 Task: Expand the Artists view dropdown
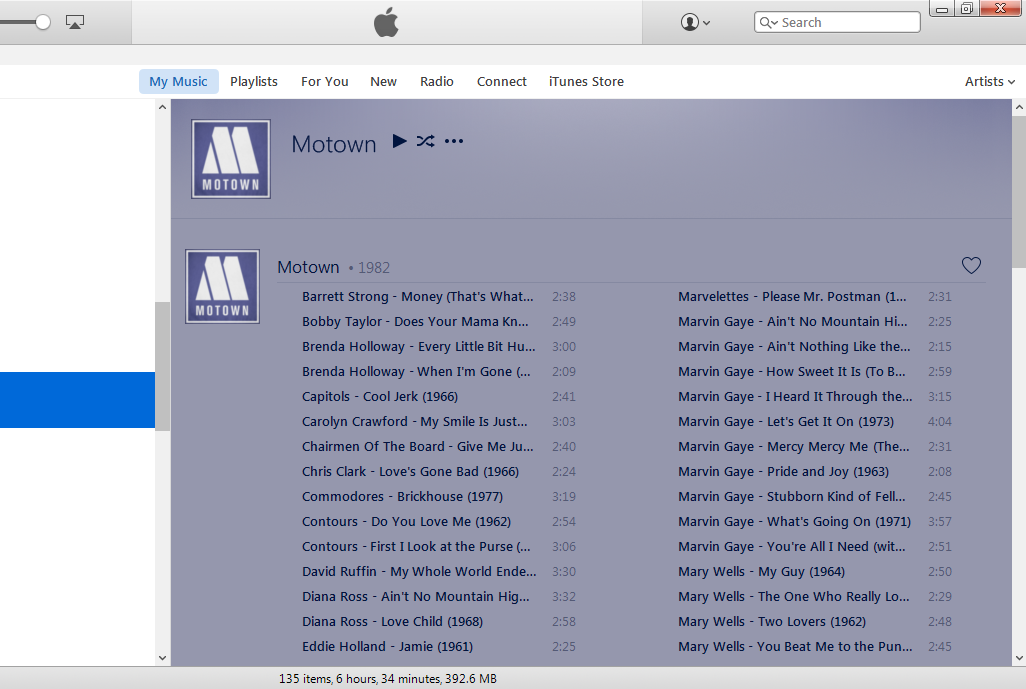point(989,82)
